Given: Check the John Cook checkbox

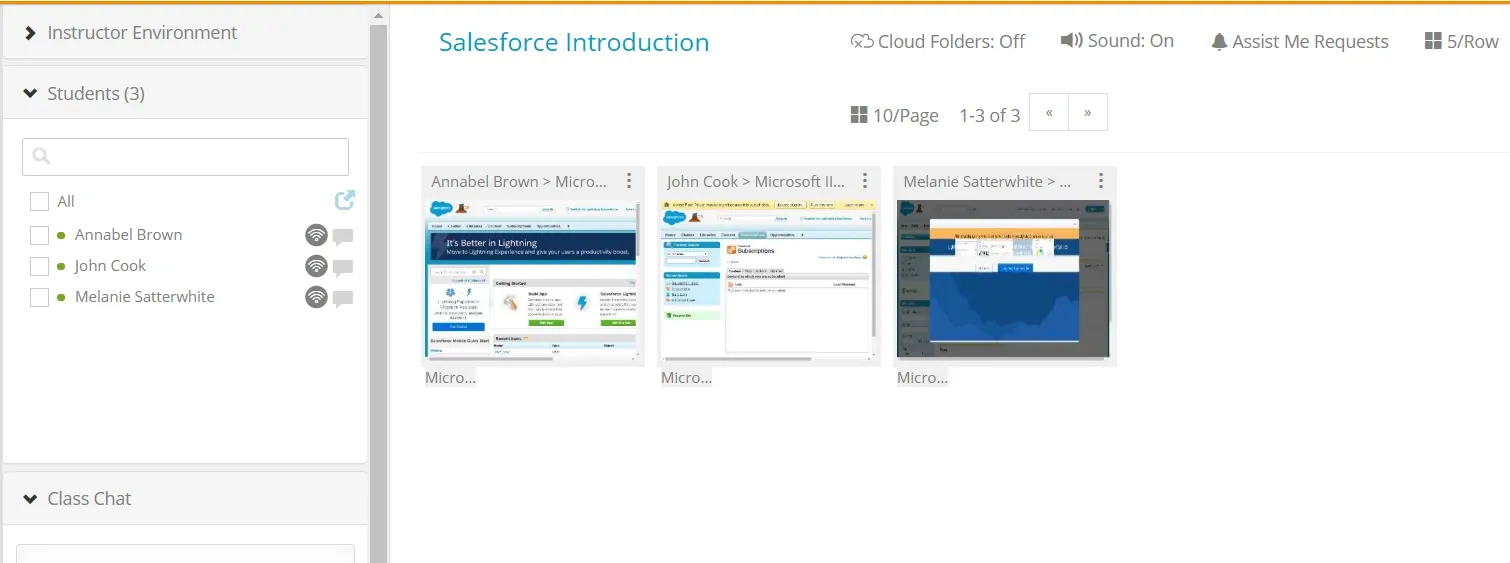Looking at the screenshot, I should (39, 266).
